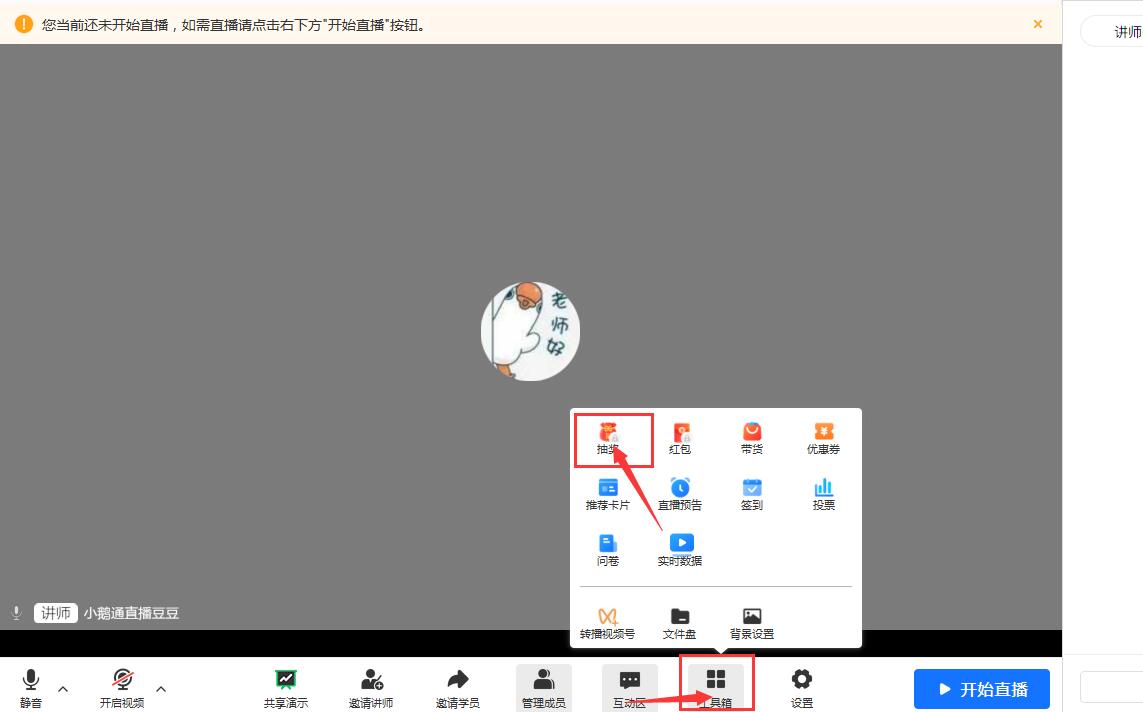Select the 直播预告 live preview icon
1143x712 pixels.
680,494
